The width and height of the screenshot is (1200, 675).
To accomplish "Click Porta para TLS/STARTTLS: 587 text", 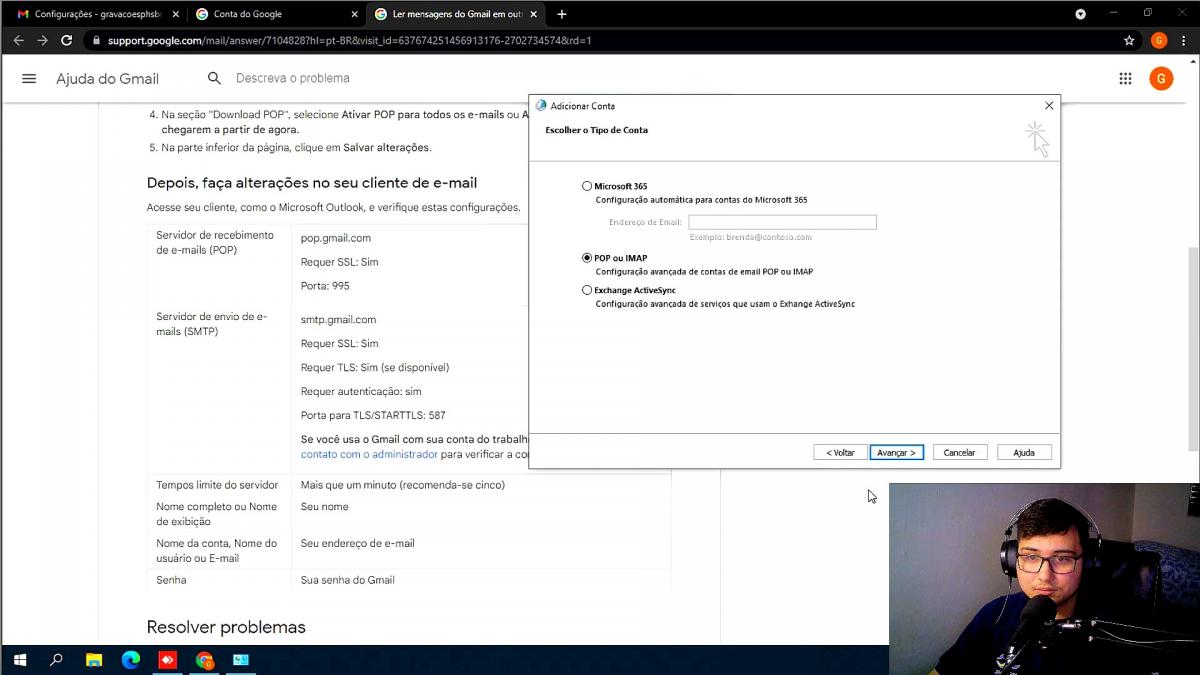I will click(x=373, y=415).
